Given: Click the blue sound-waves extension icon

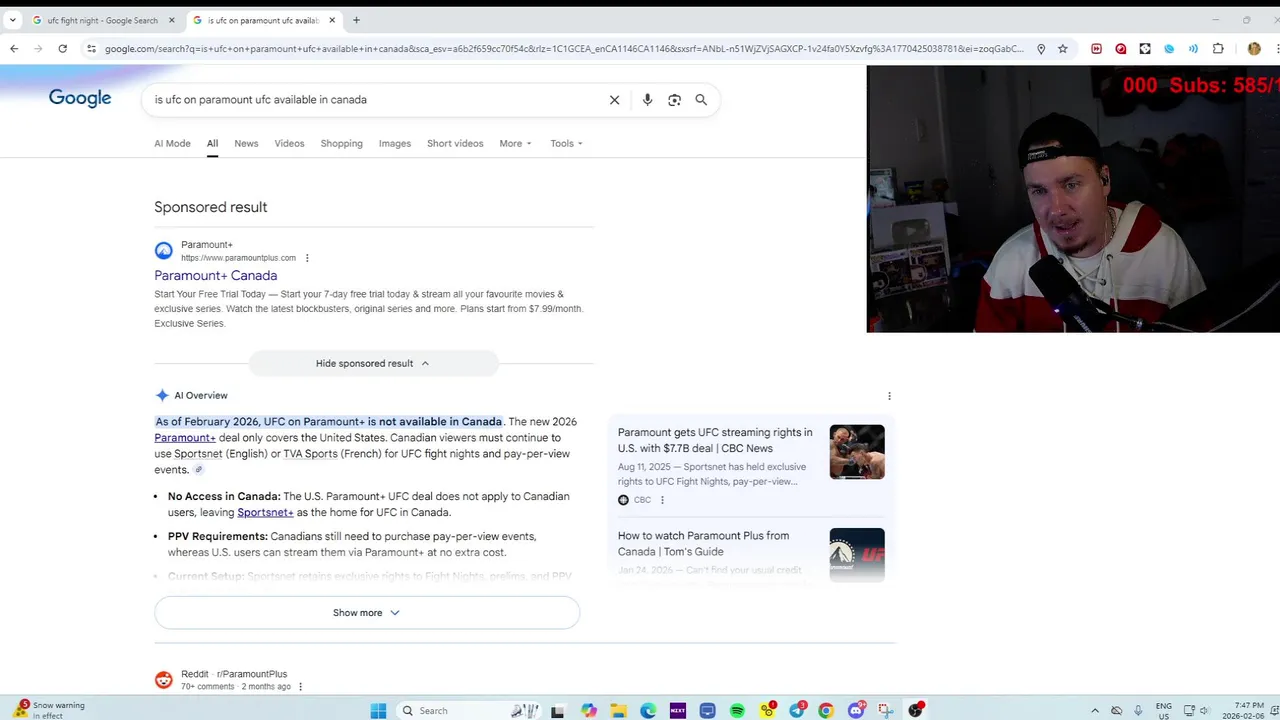Looking at the screenshot, I should pos(1193,48).
